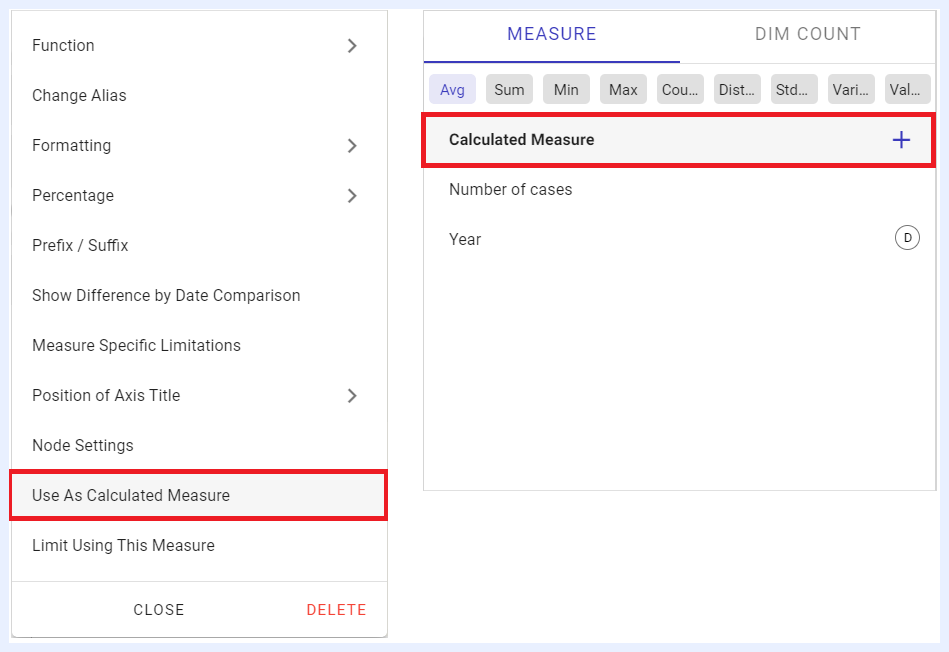949x652 pixels.
Task: Open Node Settings entry
Action: (x=199, y=446)
